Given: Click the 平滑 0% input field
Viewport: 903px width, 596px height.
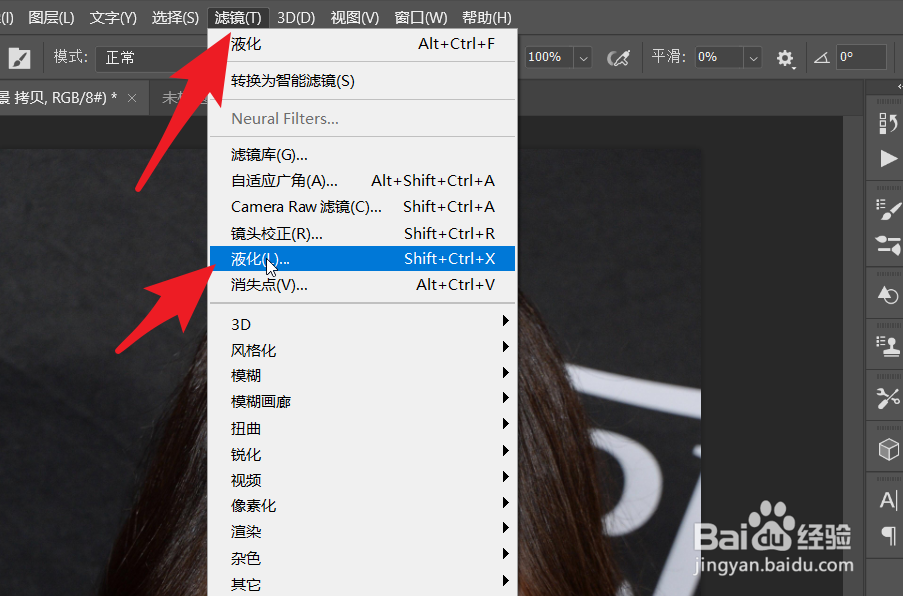Looking at the screenshot, I should [719, 58].
